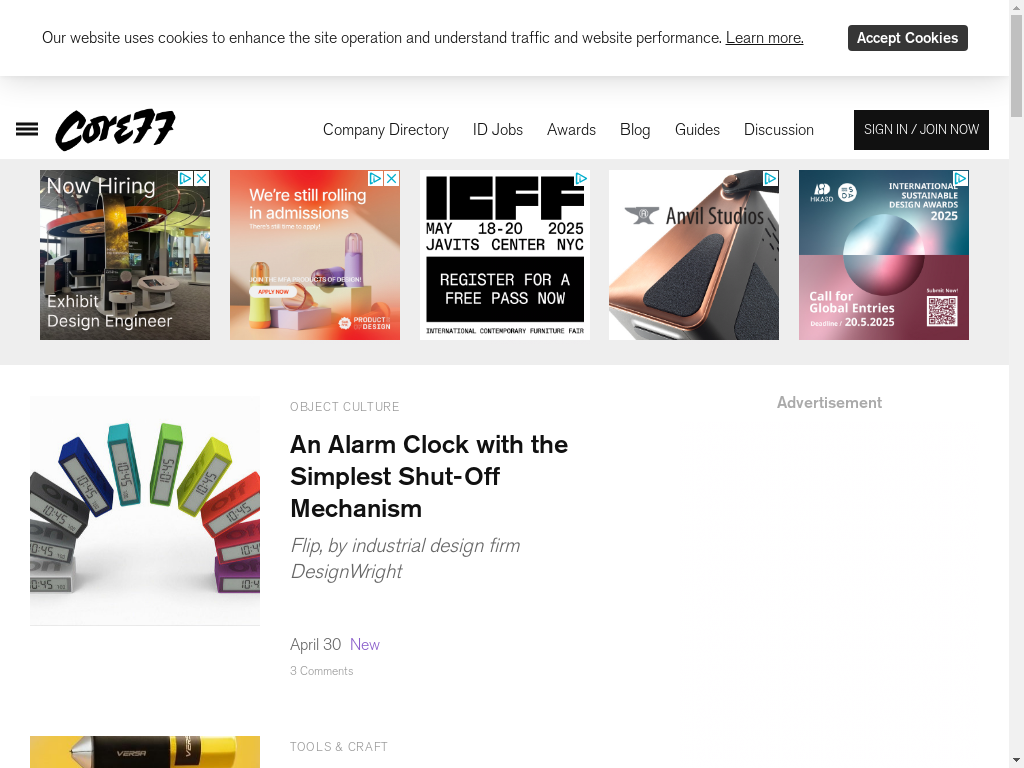Click AdChoices icon on admissions ad
This screenshot has height=768, width=1024.
pos(376,178)
